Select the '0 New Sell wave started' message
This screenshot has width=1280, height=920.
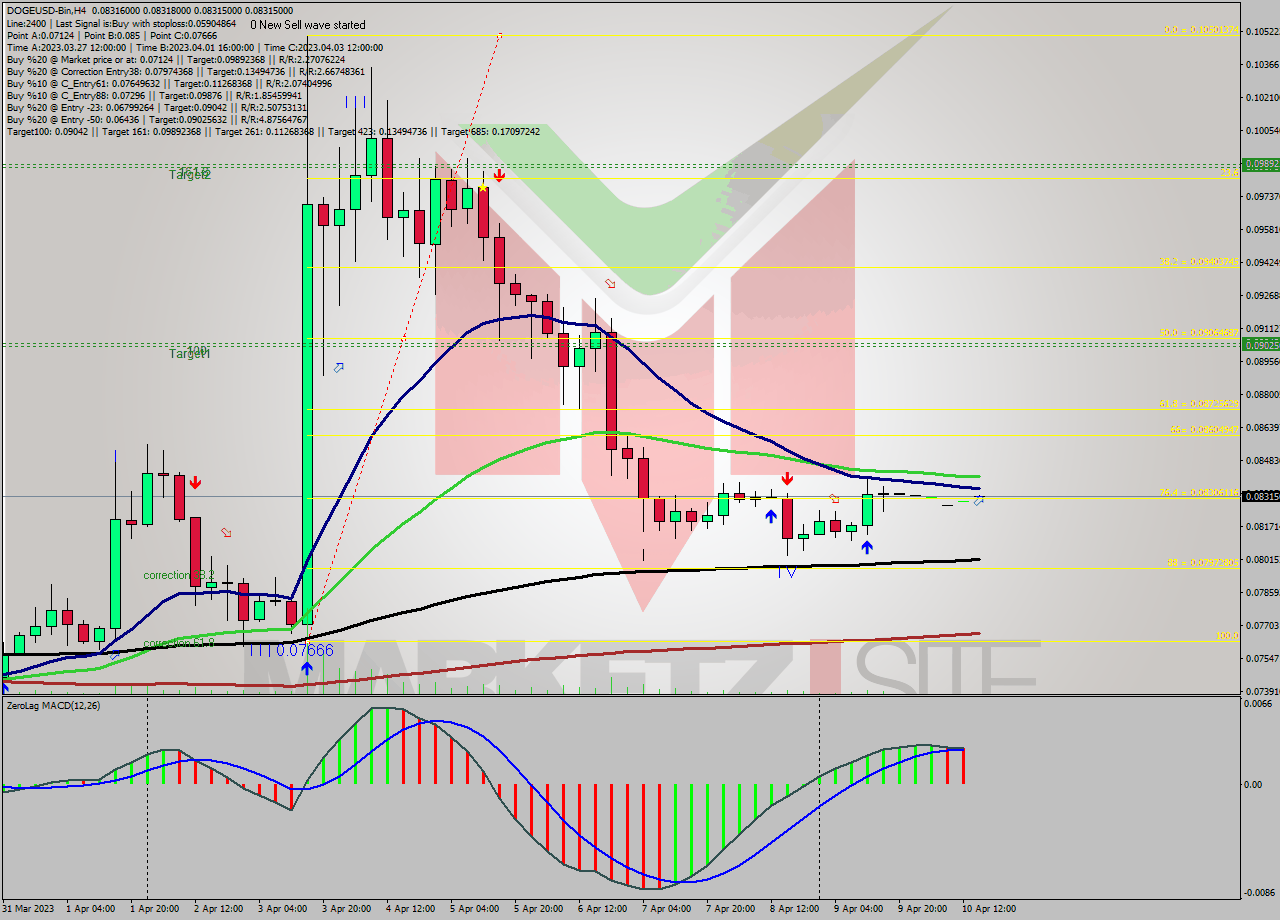tap(308, 24)
